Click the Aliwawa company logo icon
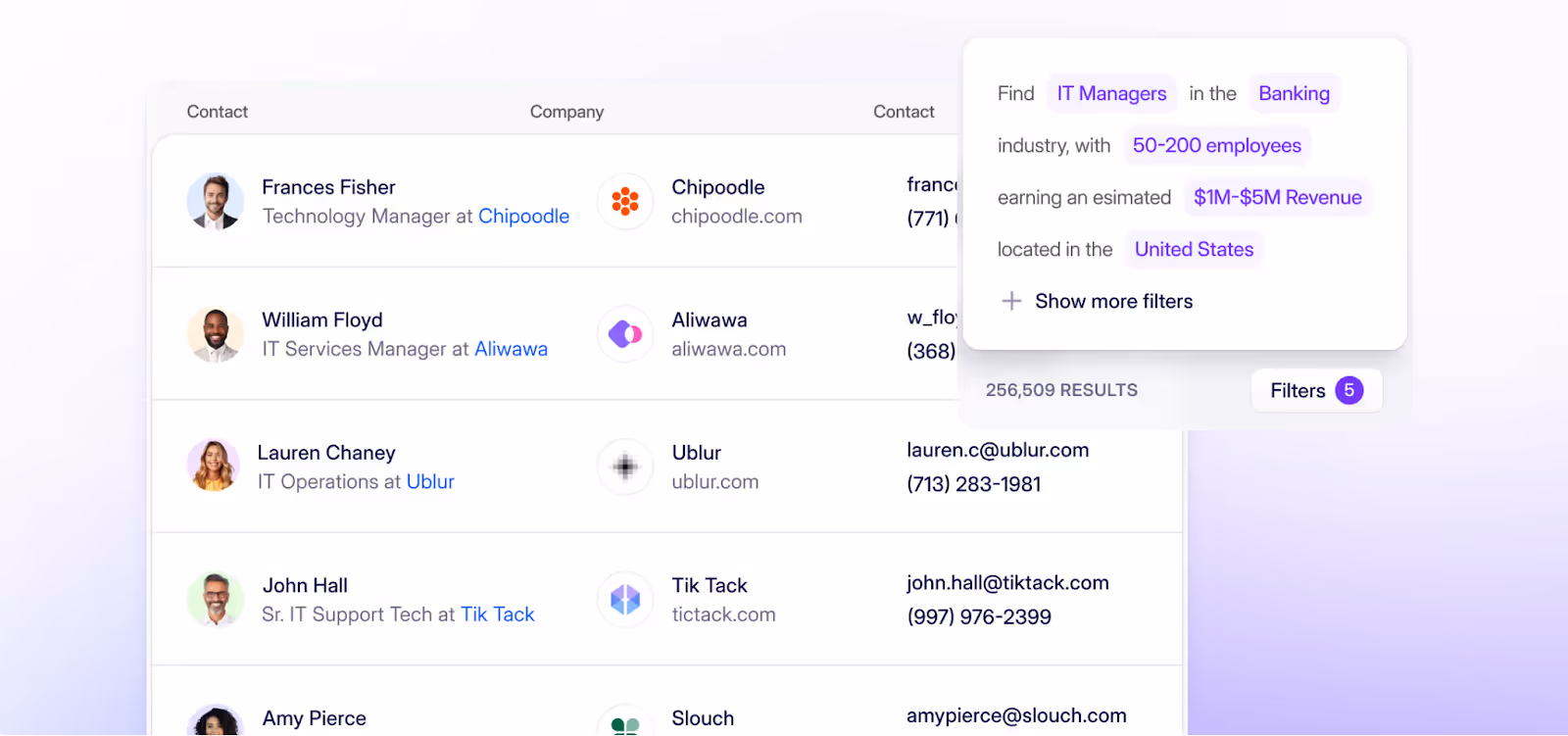The height and width of the screenshot is (736, 1568). click(625, 334)
